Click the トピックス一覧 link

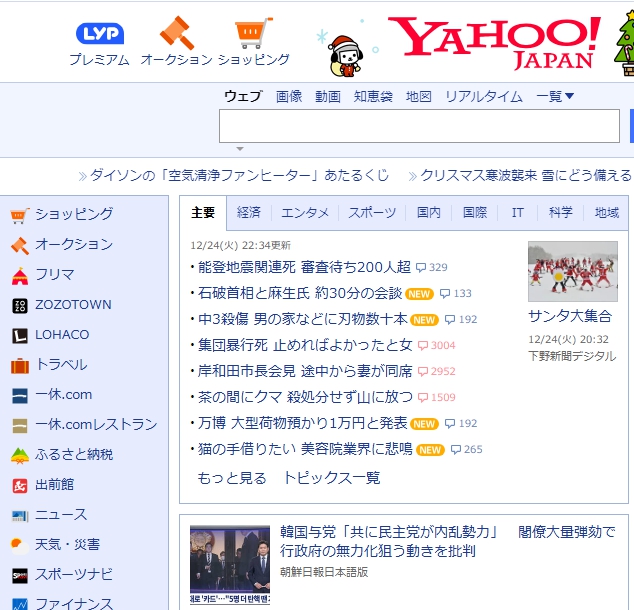click(332, 478)
